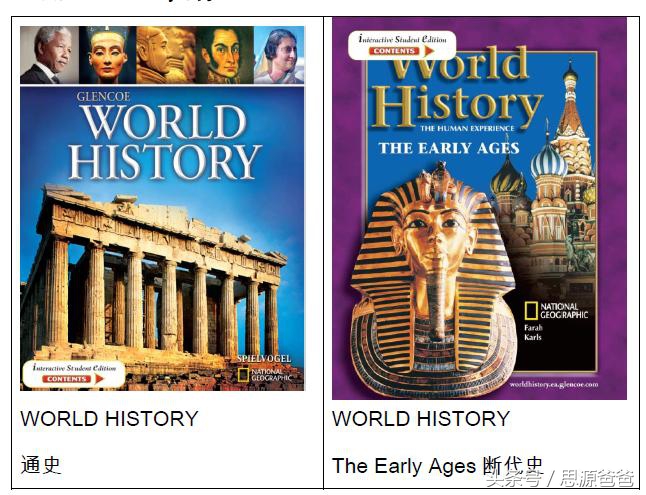Click the terracotta warrior portrait thumbnail
Screen dimensions: 646x495
[166, 55]
